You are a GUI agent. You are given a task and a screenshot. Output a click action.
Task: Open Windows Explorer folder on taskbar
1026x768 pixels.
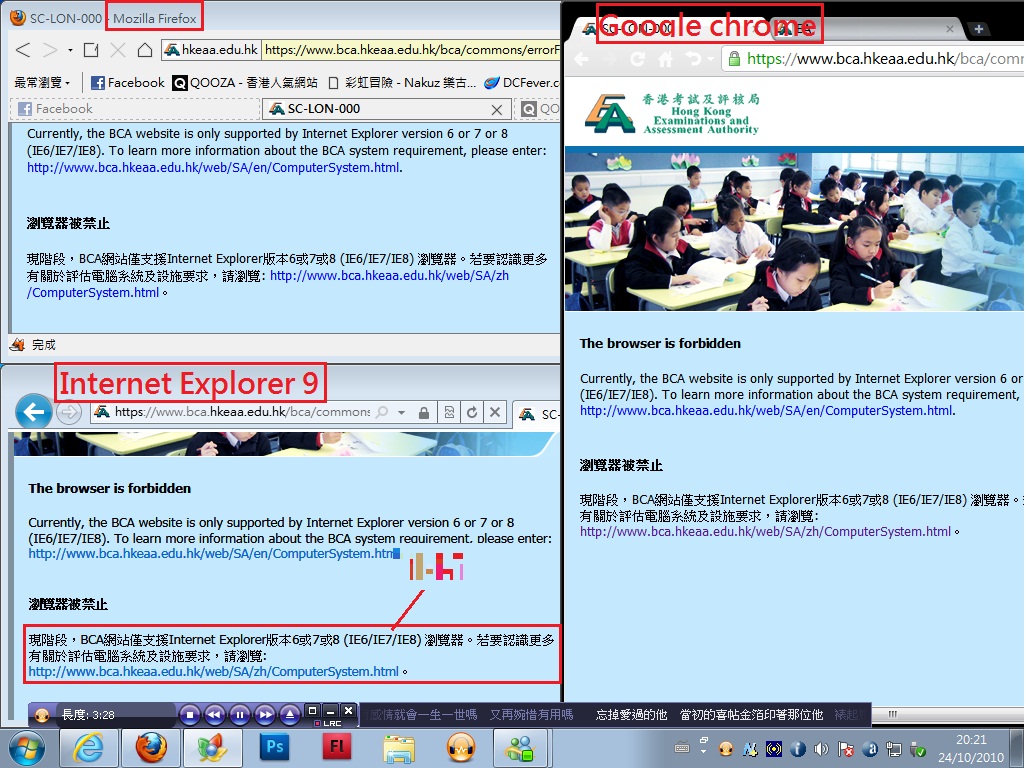pos(399,748)
